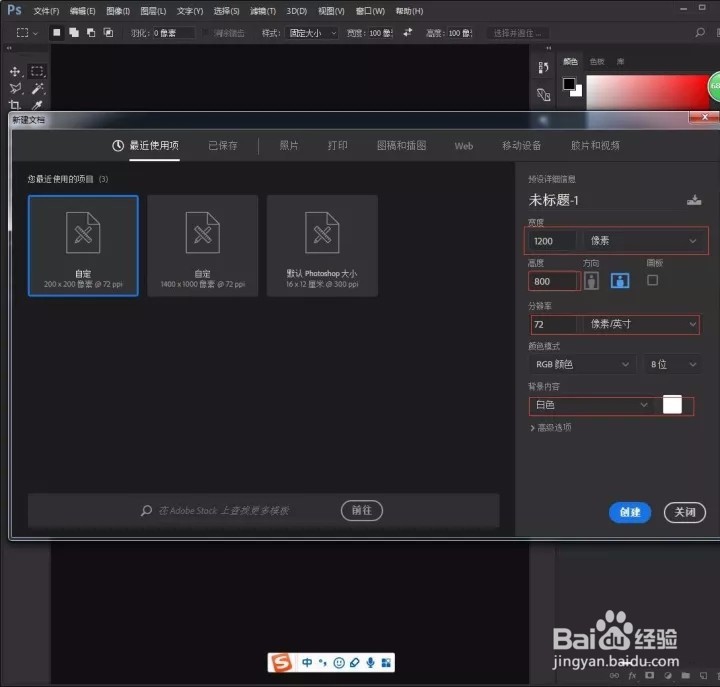Toggle Sogou punctuation mode
The image size is (720, 687).
click(x=323, y=662)
